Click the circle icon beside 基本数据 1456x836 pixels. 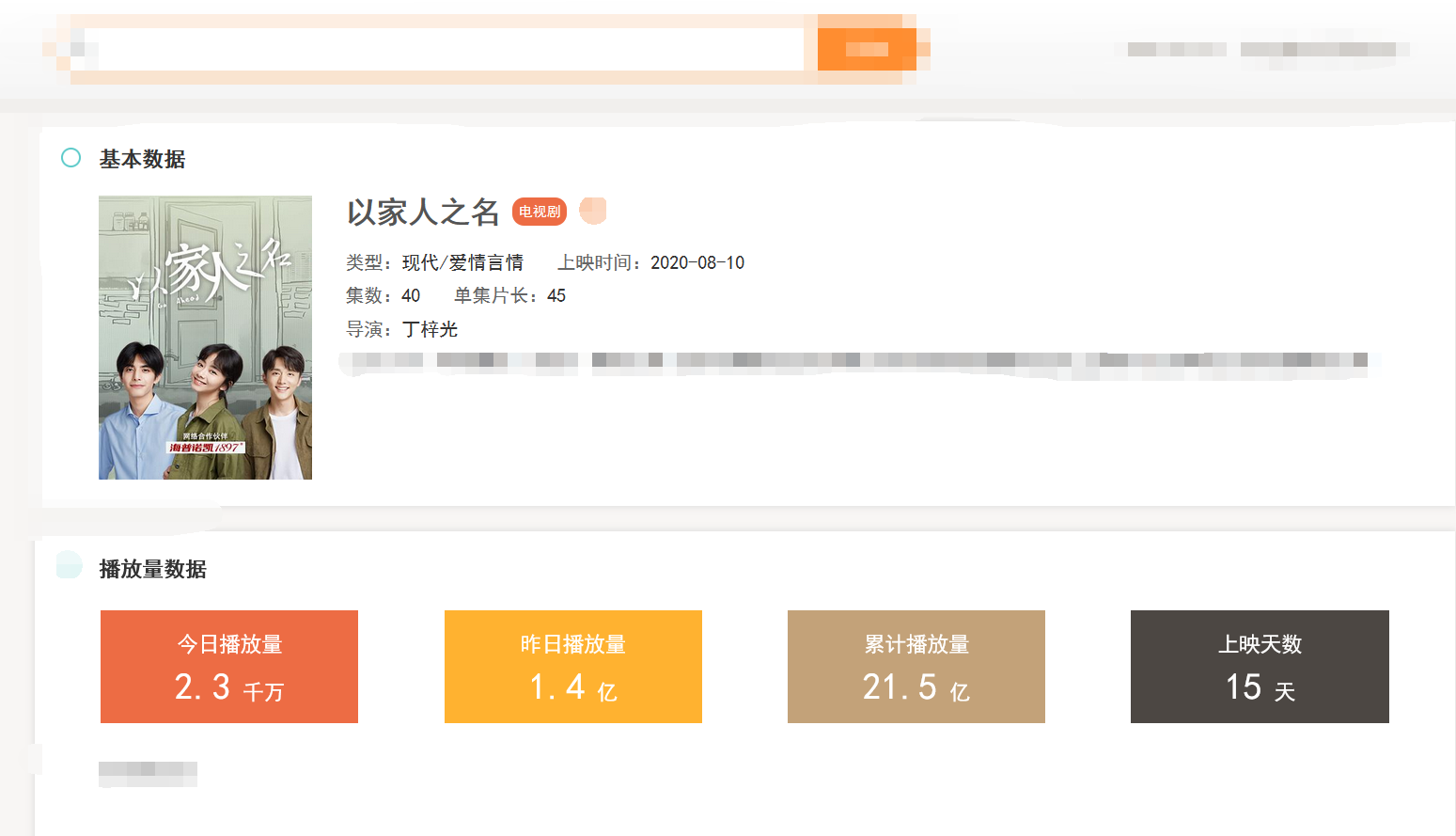[70, 158]
